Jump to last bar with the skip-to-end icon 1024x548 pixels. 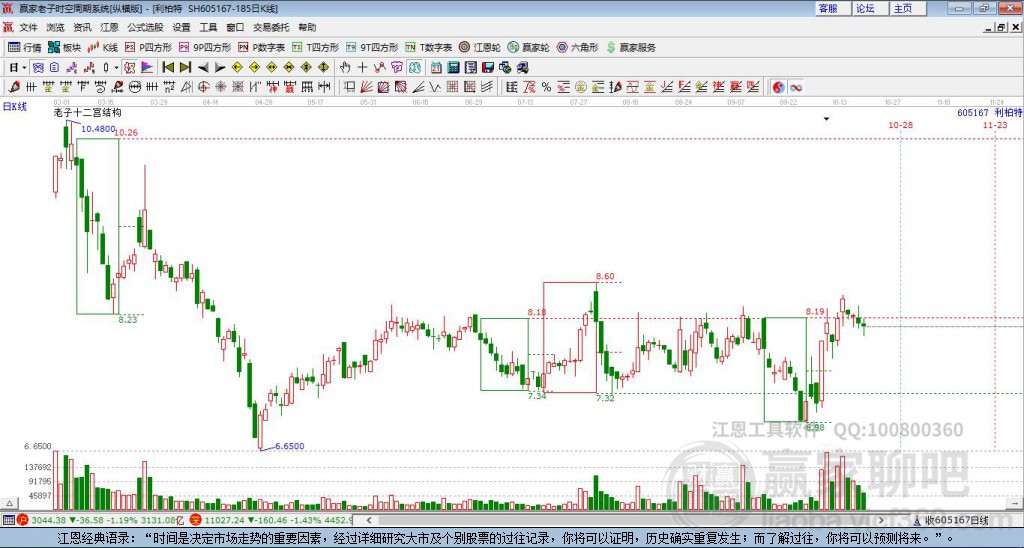[185, 67]
